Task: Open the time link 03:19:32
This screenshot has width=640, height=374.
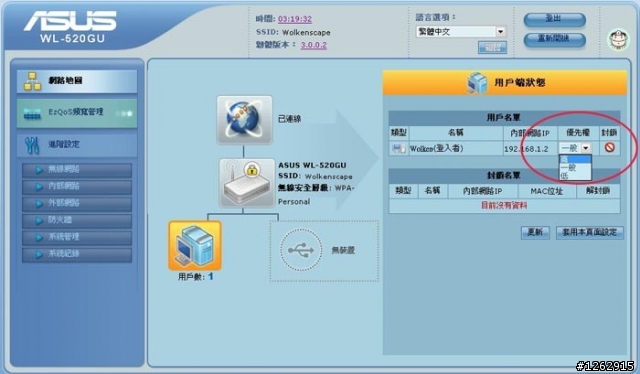Action: 295,19
